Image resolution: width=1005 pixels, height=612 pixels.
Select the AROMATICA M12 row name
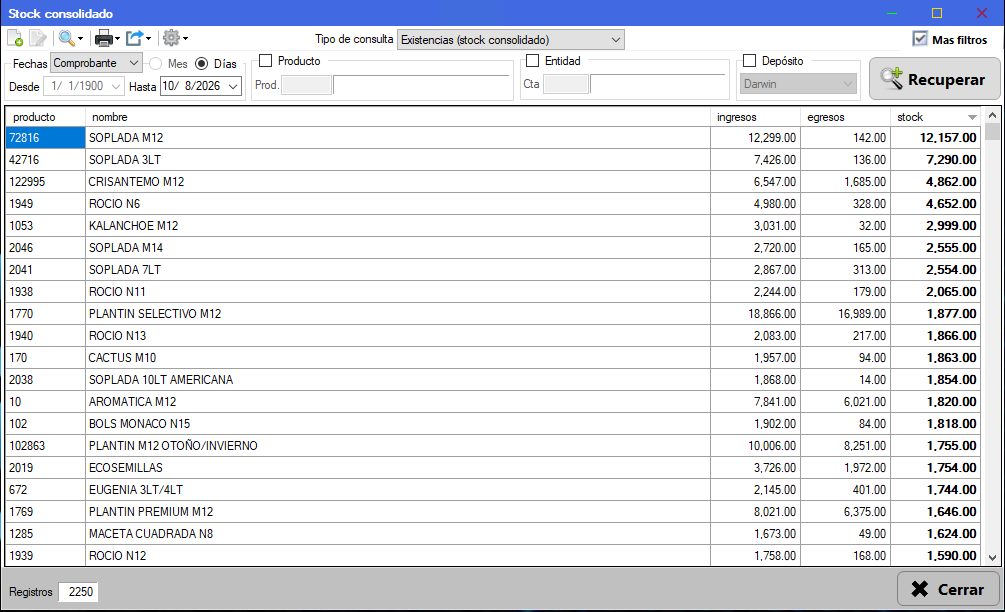tap(133, 402)
